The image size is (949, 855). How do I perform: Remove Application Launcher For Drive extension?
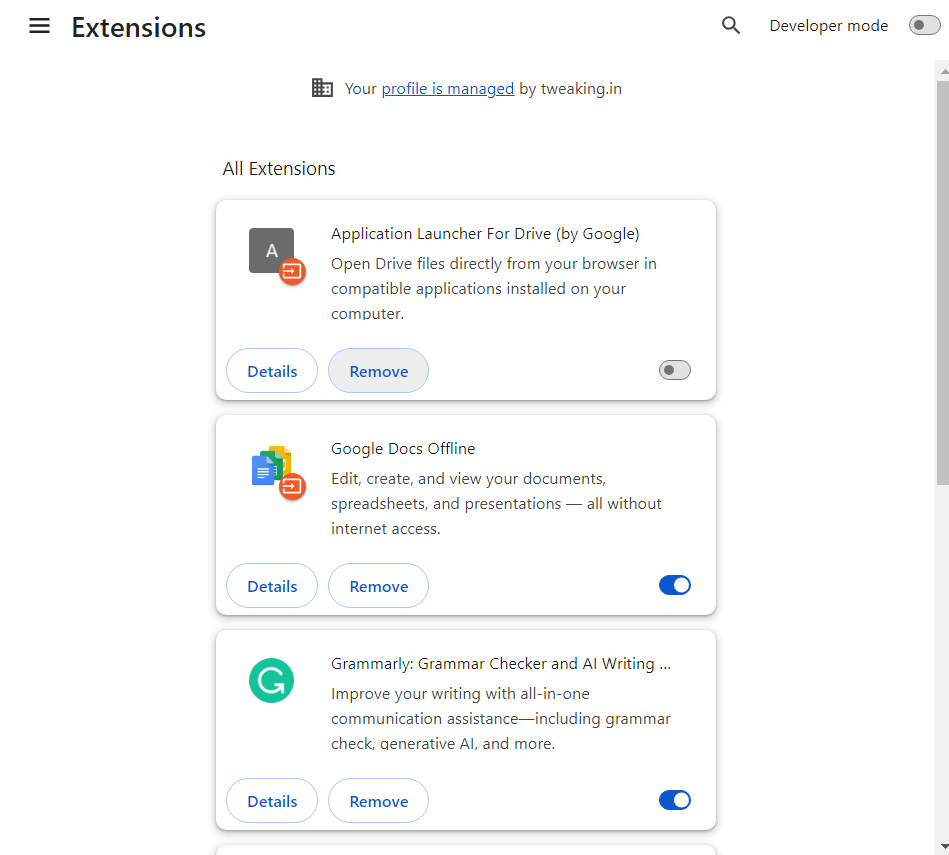click(x=378, y=371)
